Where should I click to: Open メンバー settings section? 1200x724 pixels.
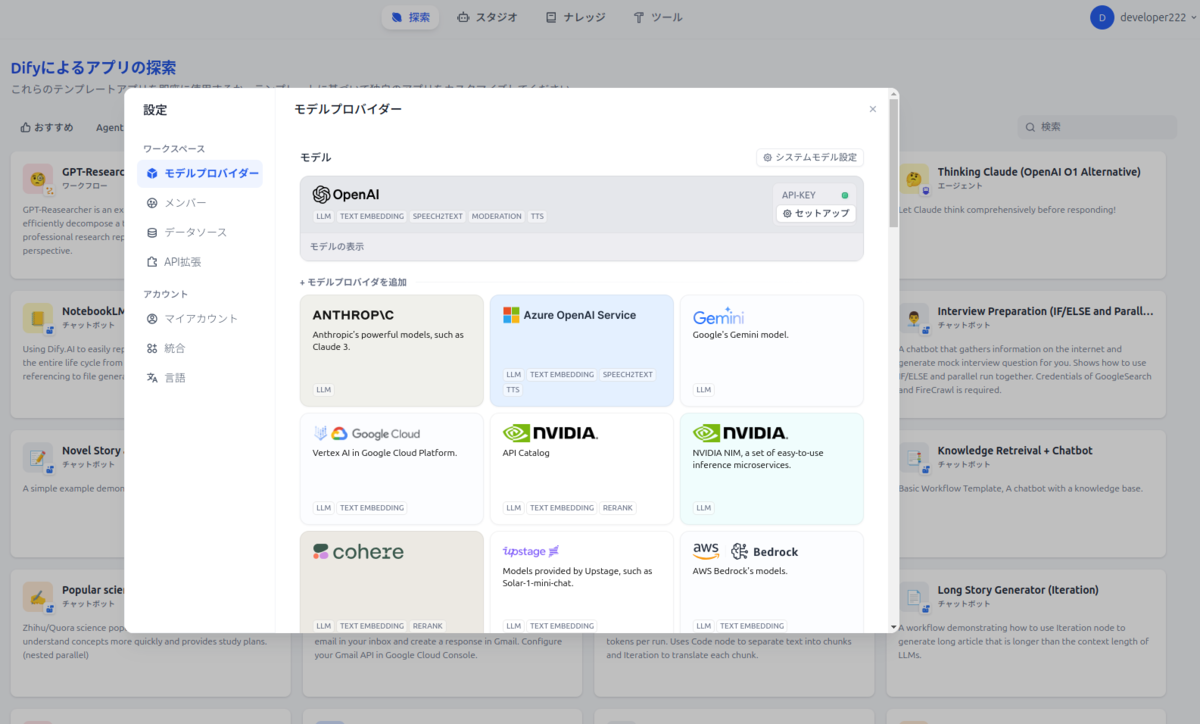point(200,203)
